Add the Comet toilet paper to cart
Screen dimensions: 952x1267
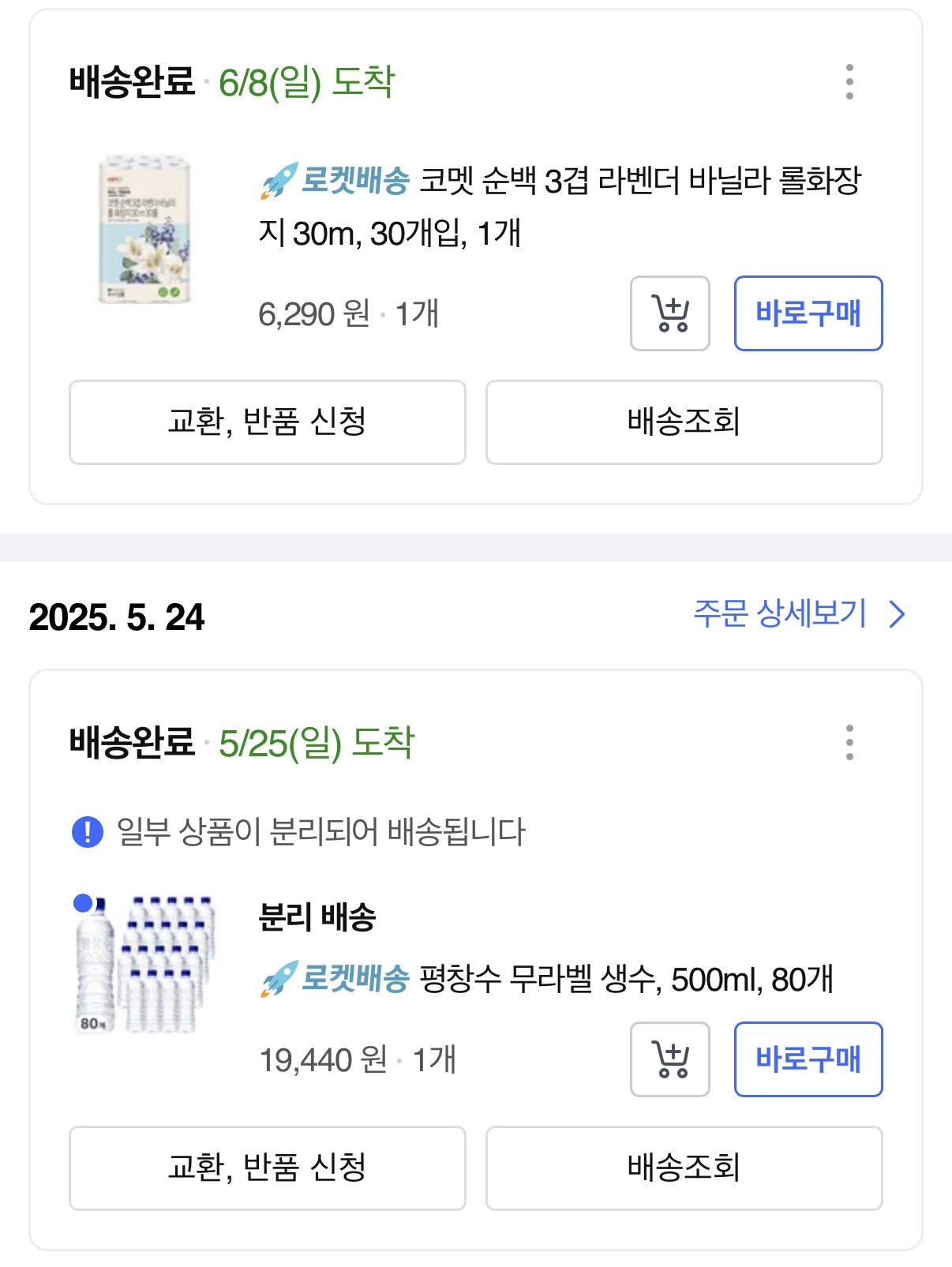(x=670, y=313)
